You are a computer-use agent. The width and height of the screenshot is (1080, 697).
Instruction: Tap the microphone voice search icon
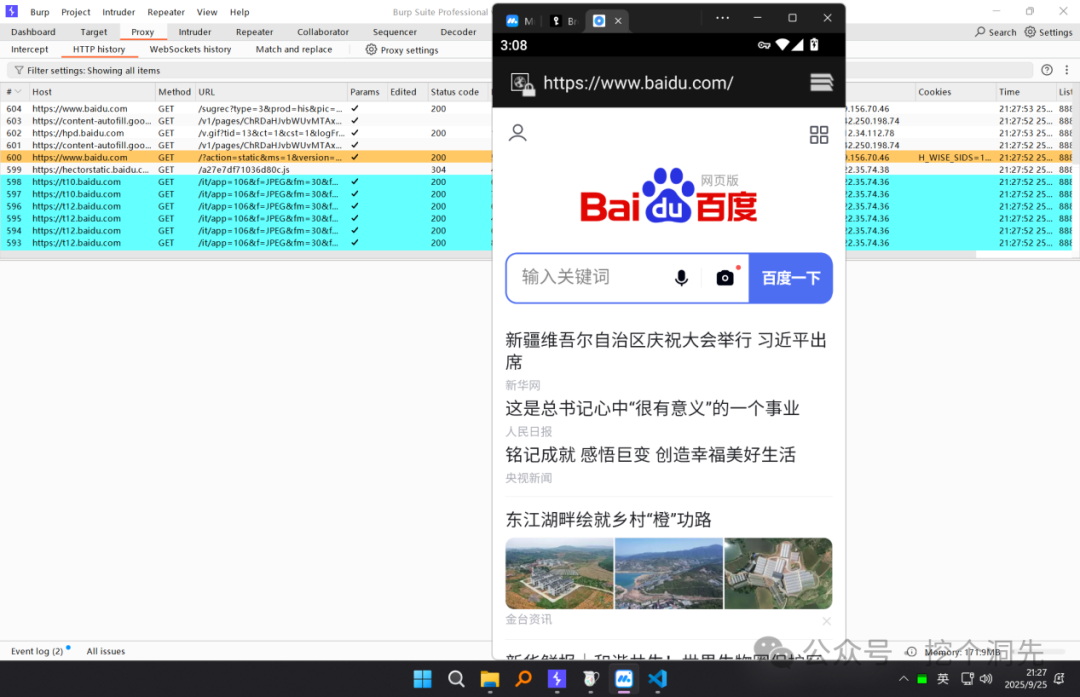[x=681, y=278]
